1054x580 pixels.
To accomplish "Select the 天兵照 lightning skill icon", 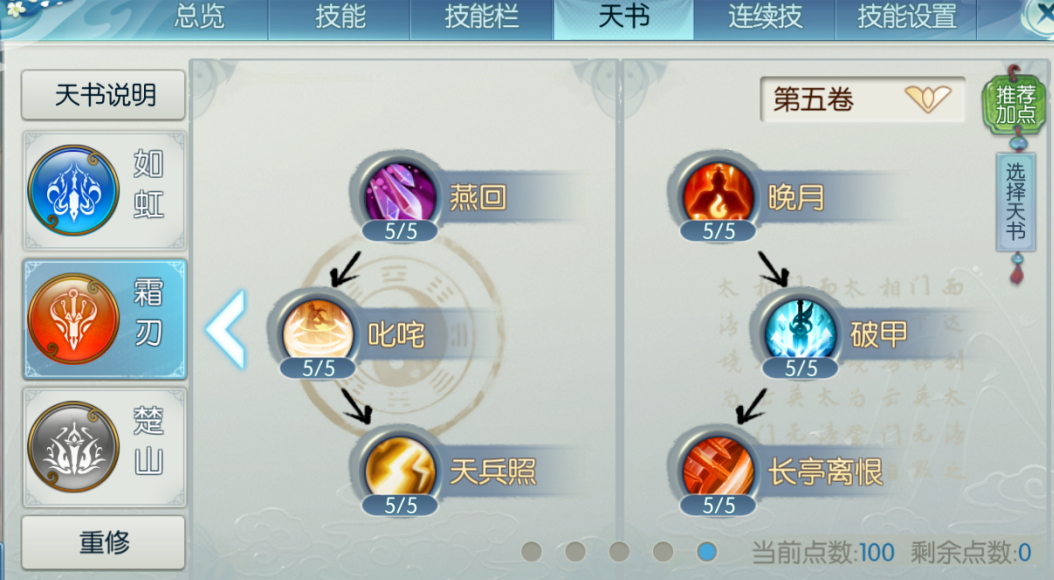I will [x=399, y=469].
